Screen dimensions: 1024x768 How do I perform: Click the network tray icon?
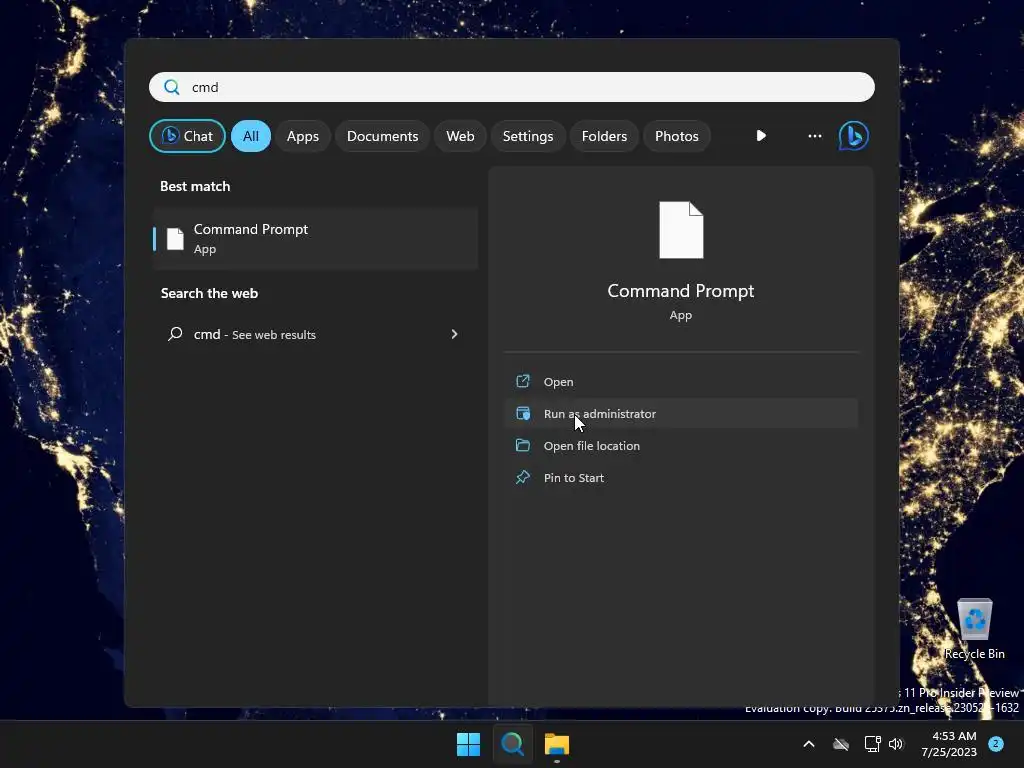pyautogui.click(x=872, y=744)
